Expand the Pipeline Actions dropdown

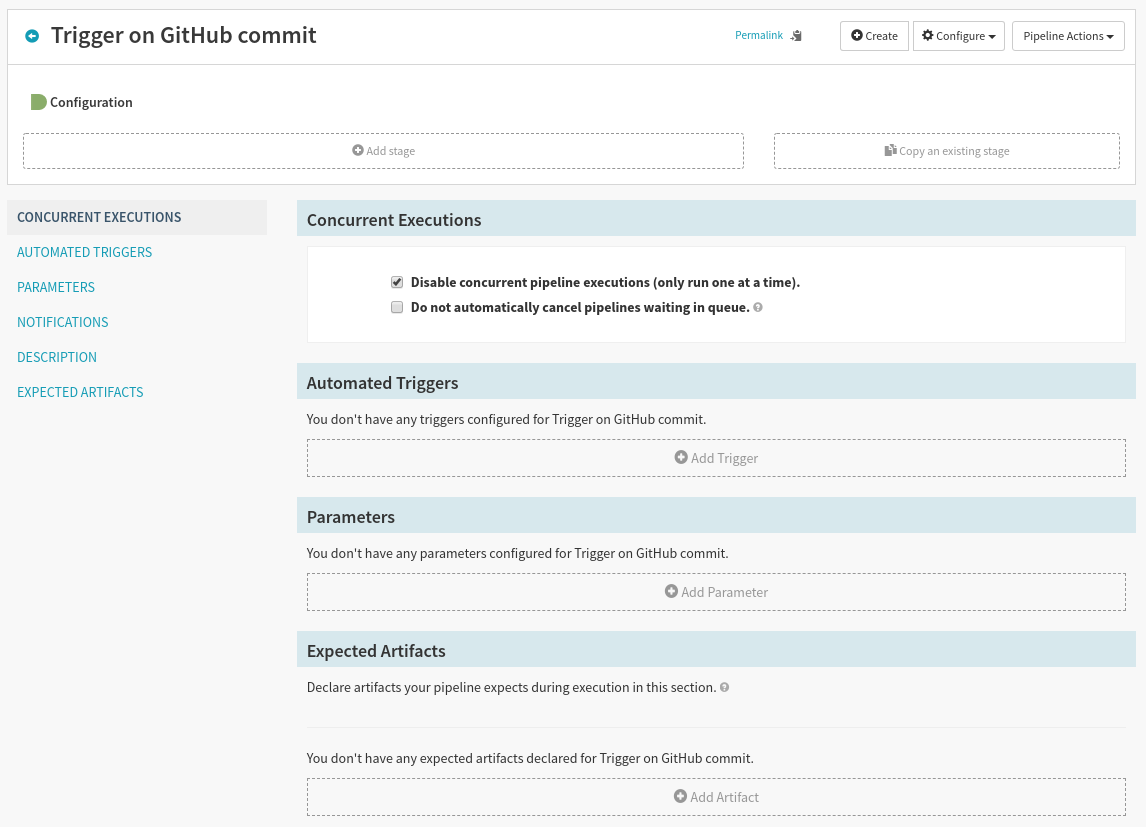click(1068, 36)
